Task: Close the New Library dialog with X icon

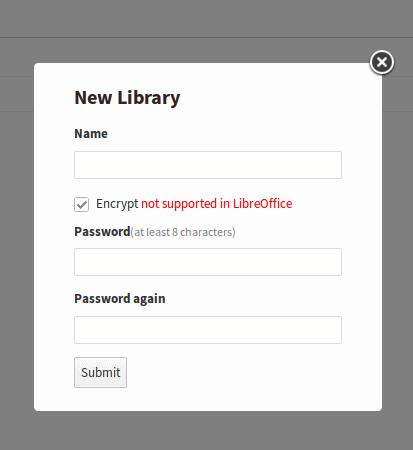Action: pos(382,62)
